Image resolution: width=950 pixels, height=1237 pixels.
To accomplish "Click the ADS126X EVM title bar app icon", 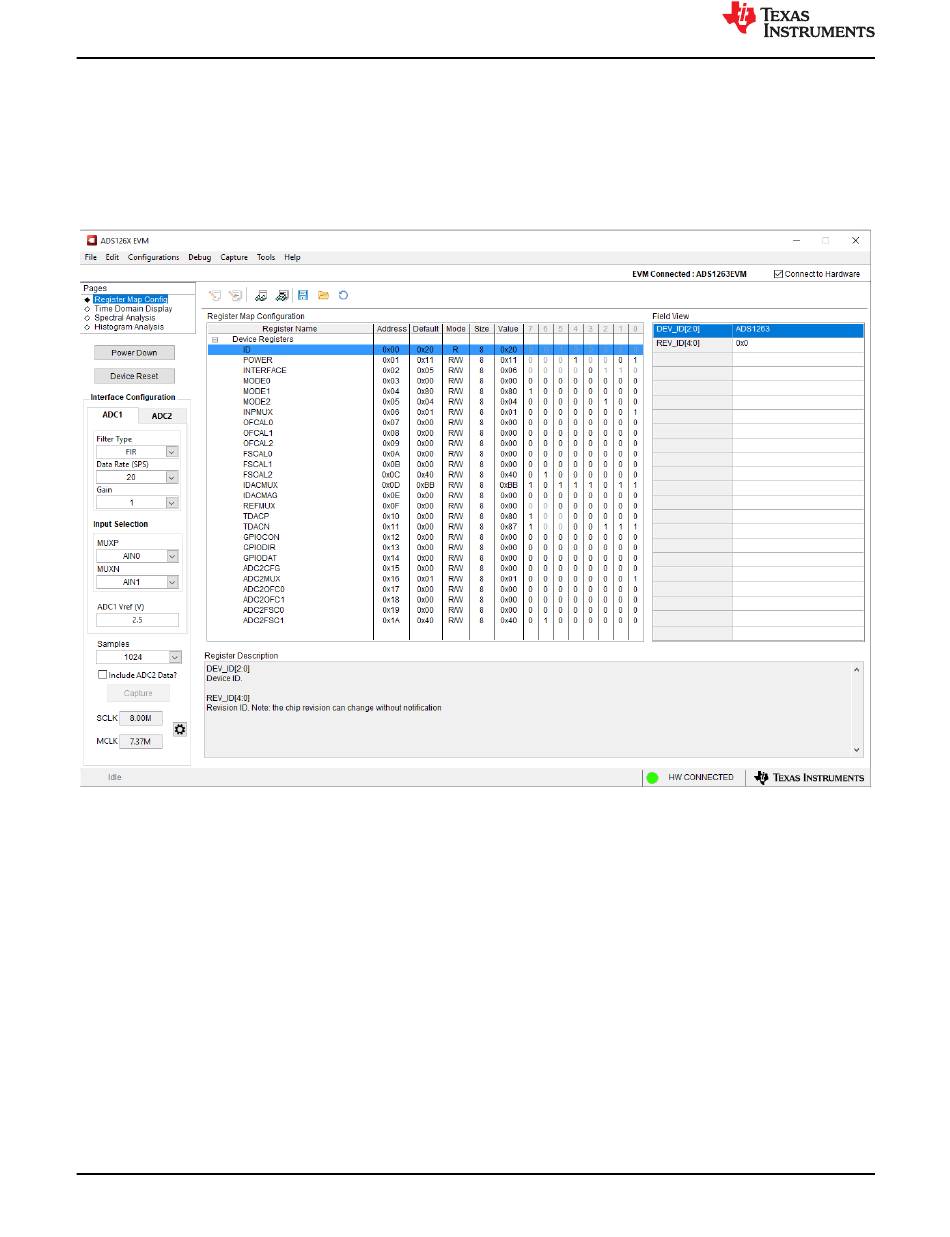I will [x=91, y=241].
